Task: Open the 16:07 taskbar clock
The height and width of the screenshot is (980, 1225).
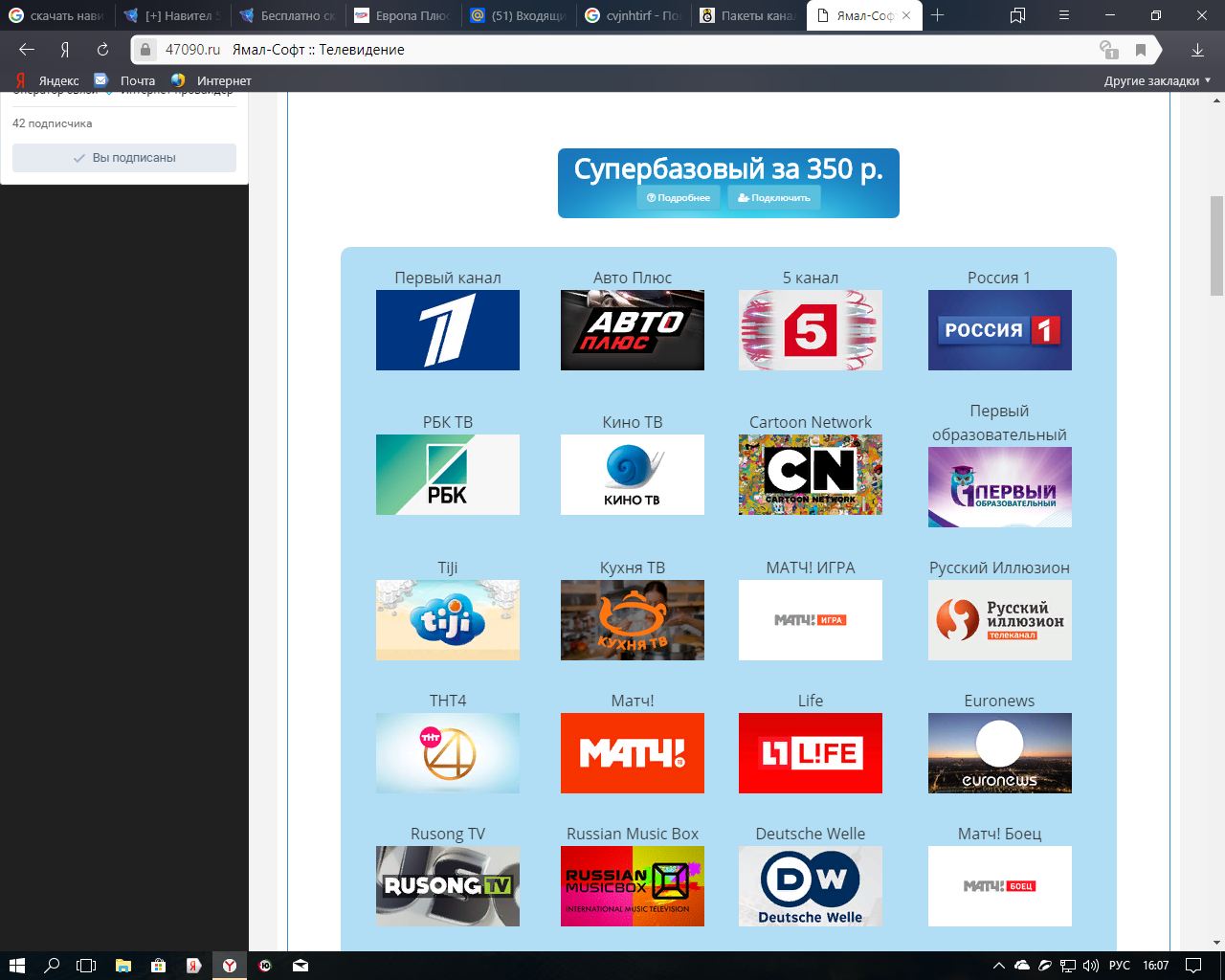Action: pyautogui.click(x=1156, y=966)
